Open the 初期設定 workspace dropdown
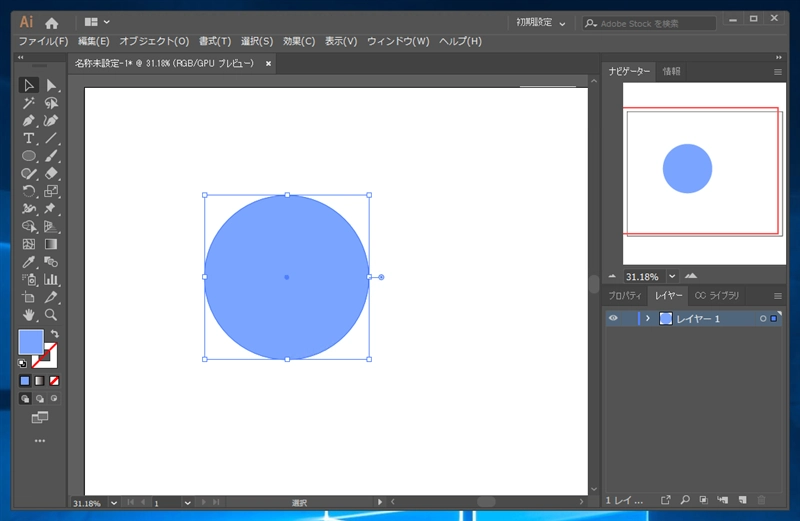Screen dimensions: 800x521 click(x=540, y=23)
